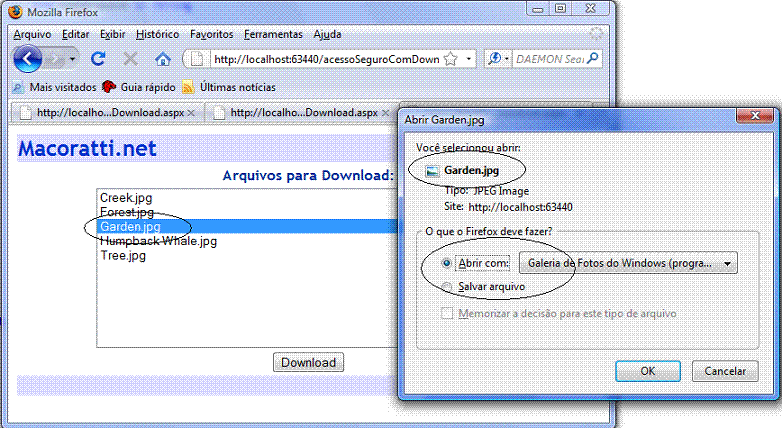The width and height of the screenshot is (782, 428).
Task: Select Tree.jpg in the file list
Action: click(x=123, y=255)
